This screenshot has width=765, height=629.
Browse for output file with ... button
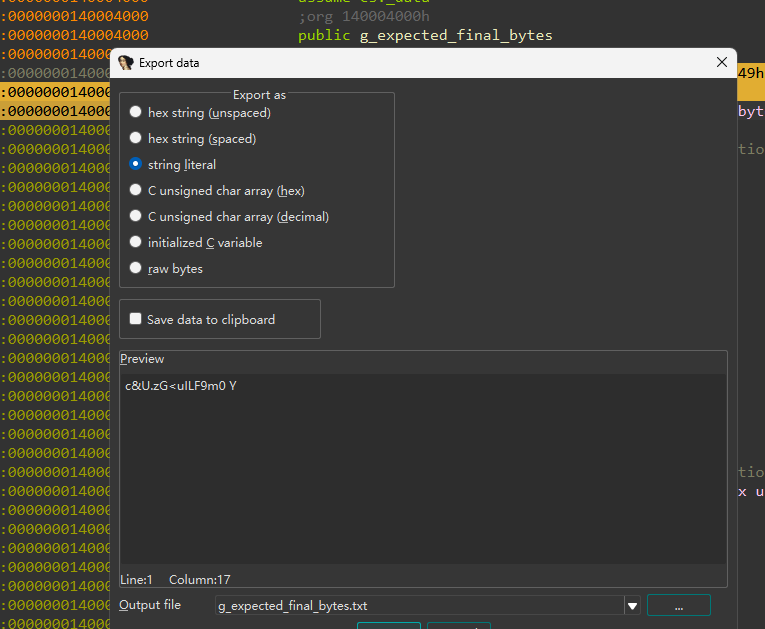679,606
